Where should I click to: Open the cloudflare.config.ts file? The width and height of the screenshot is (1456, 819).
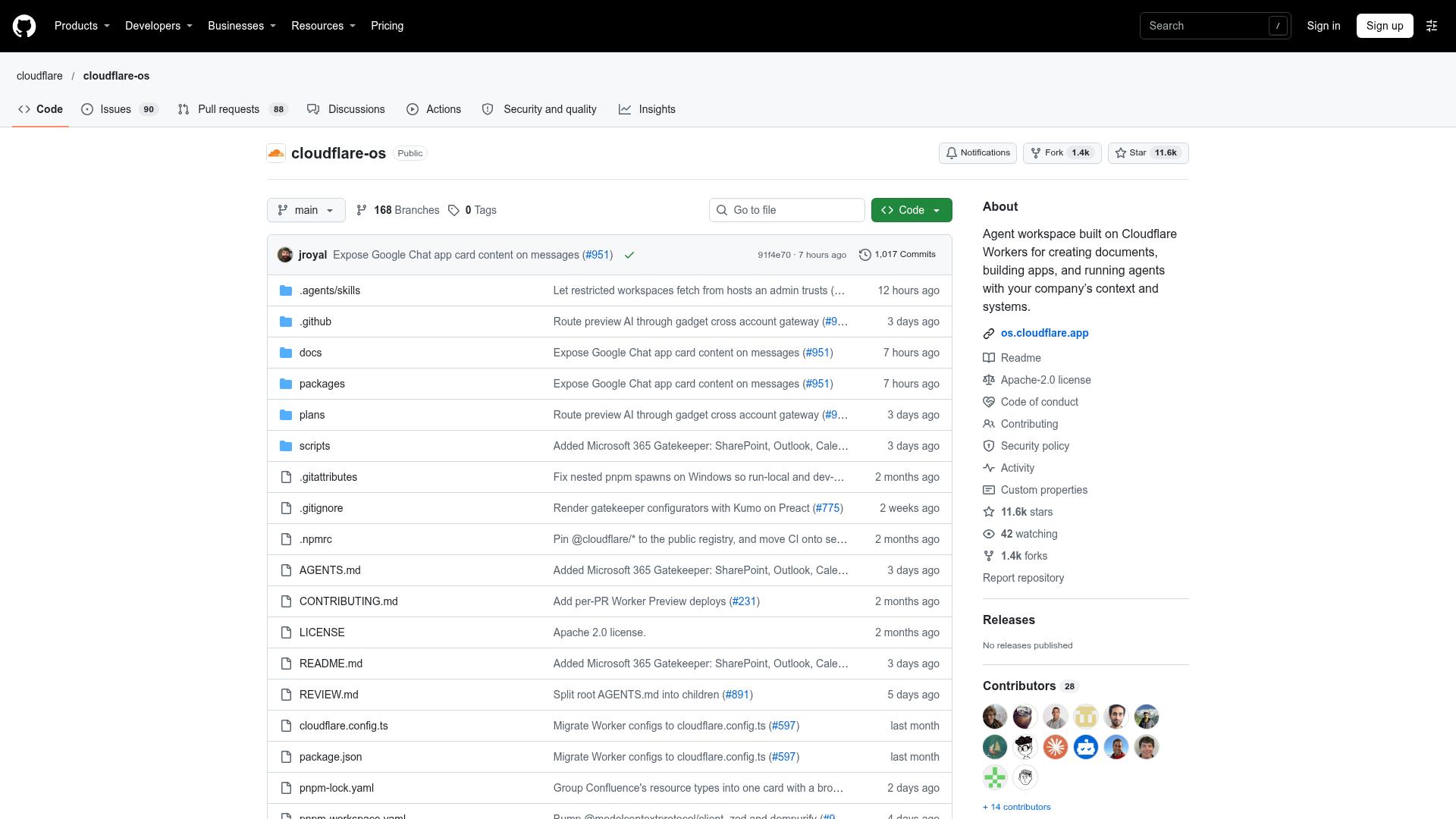click(344, 726)
